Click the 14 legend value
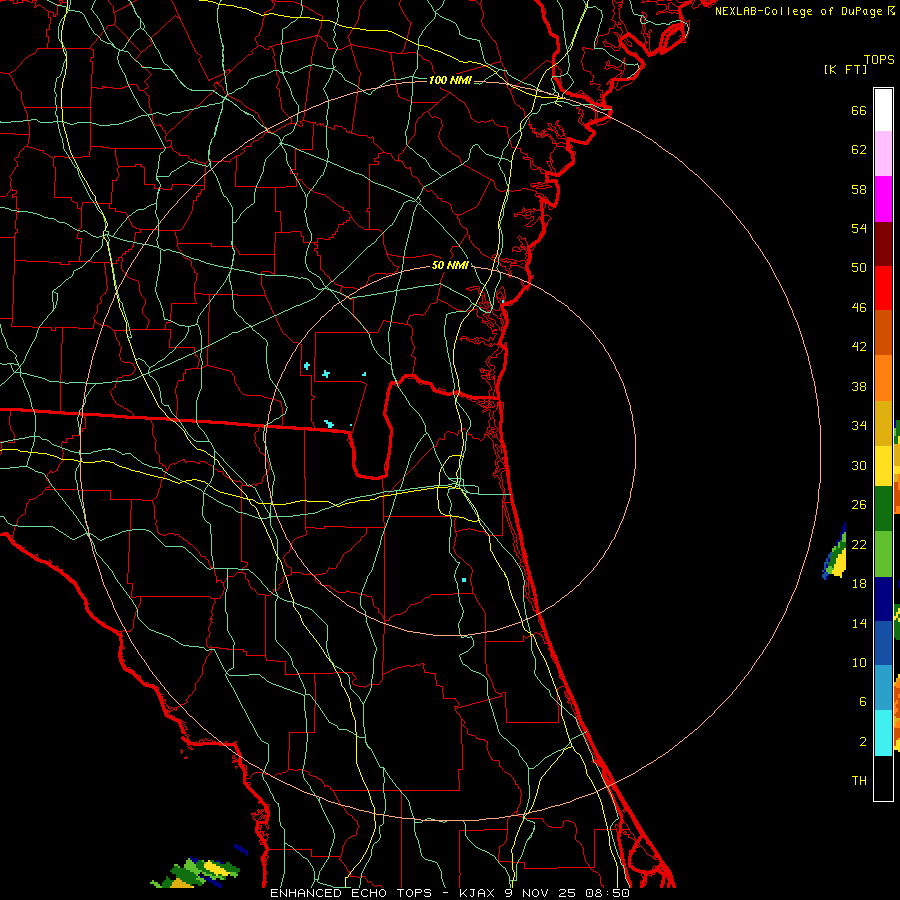Viewport: 900px width, 900px height. coord(859,623)
